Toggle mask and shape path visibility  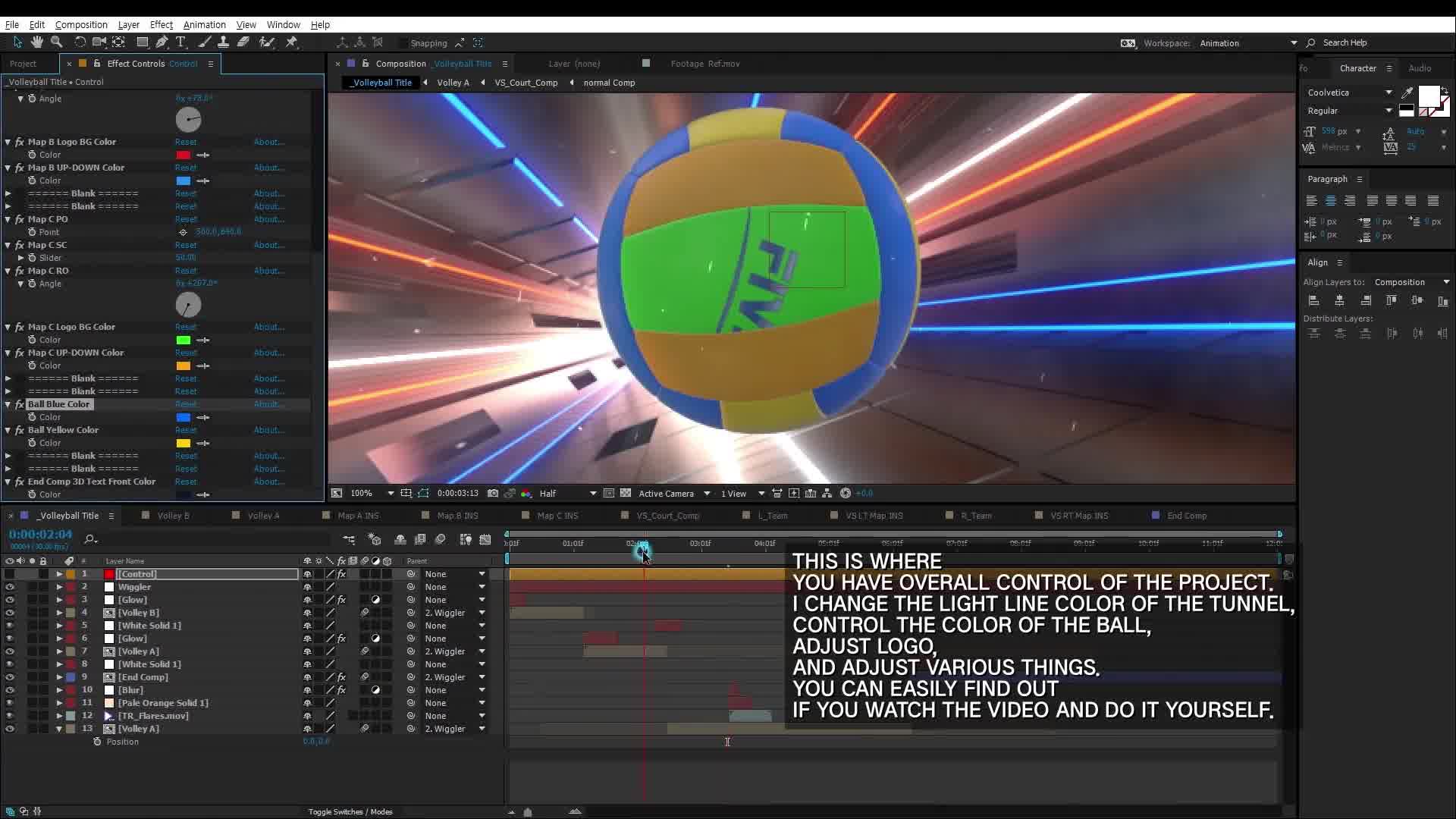(x=423, y=493)
